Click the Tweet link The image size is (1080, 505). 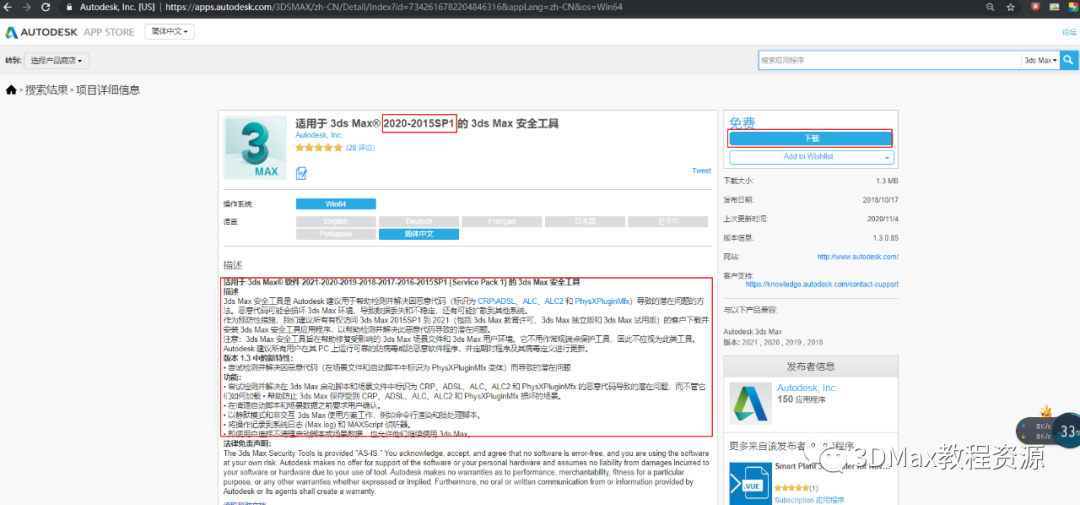click(x=701, y=171)
